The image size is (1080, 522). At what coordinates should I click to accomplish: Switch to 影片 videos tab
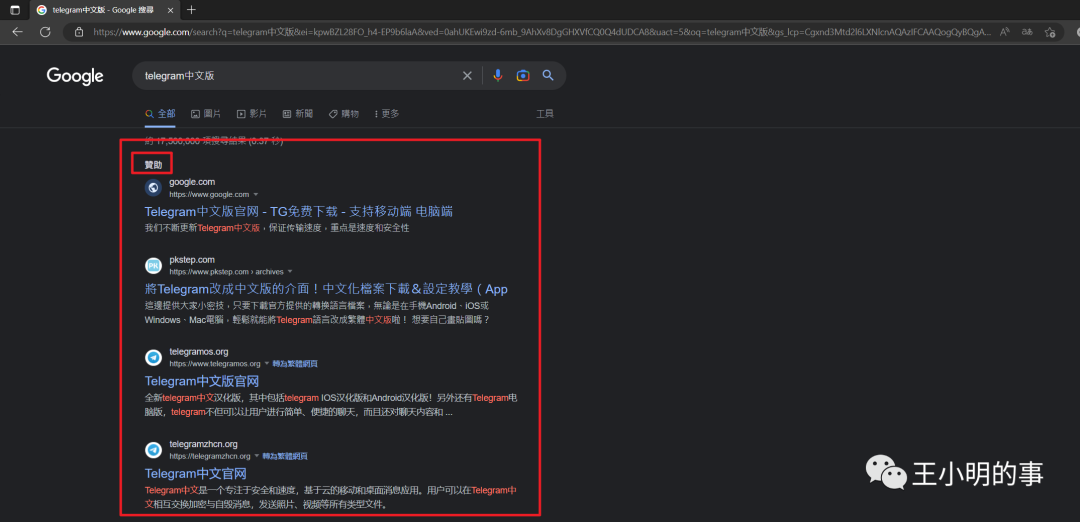click(x=252, y=114)
